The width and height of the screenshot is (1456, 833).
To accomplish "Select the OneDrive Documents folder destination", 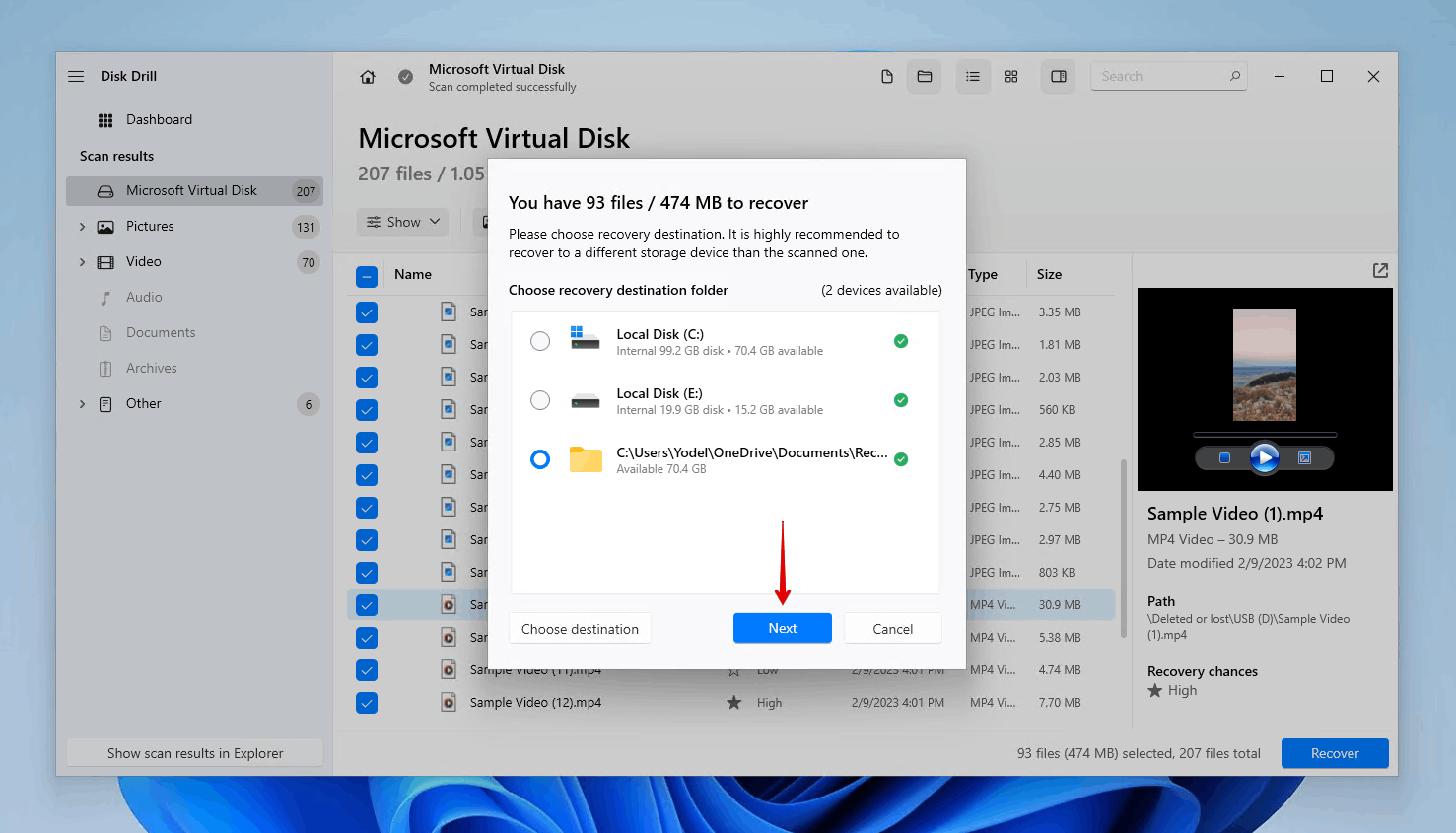I will coord(540,459).
